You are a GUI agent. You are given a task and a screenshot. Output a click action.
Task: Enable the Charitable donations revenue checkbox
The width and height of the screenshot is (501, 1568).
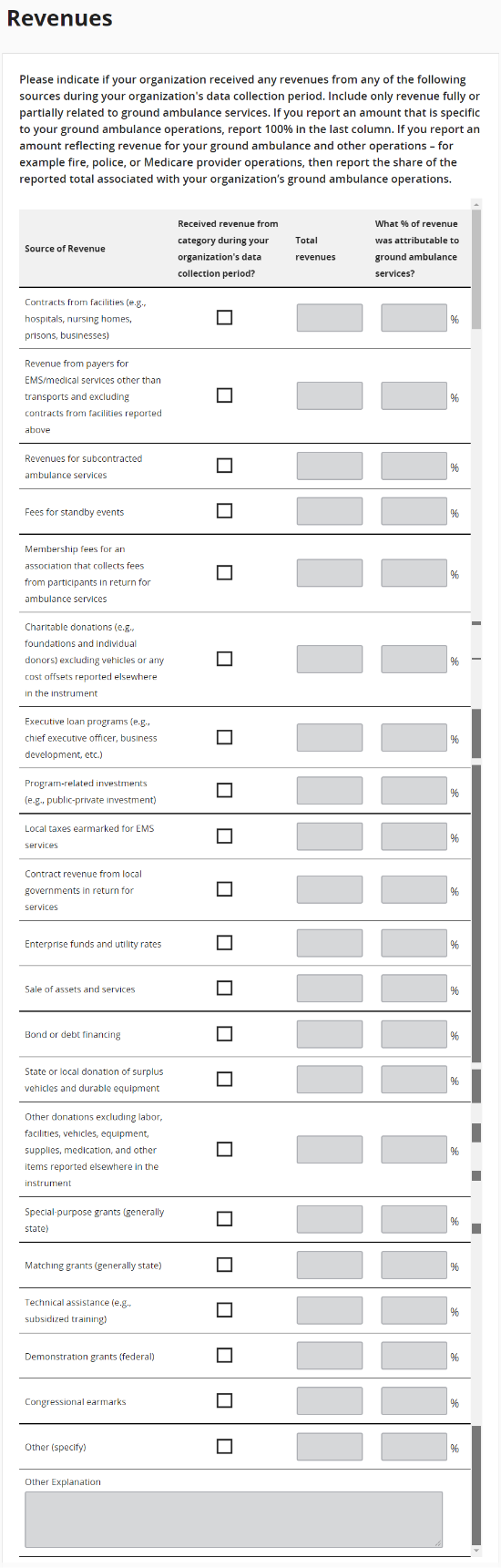coord(224,659)
